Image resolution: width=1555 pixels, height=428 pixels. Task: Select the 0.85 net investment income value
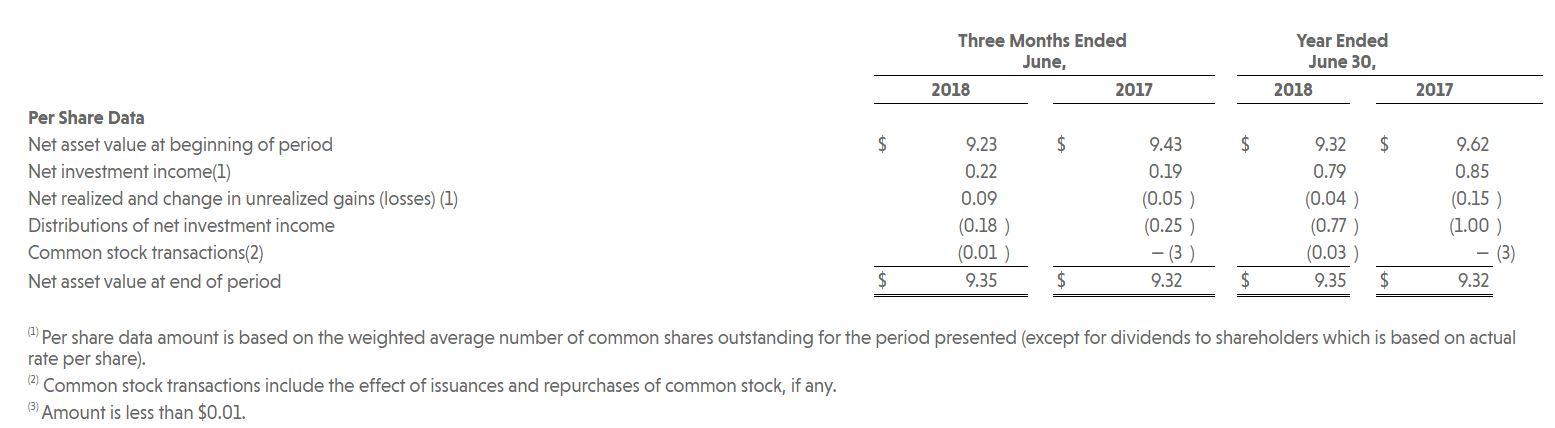tap(1472, 171)
